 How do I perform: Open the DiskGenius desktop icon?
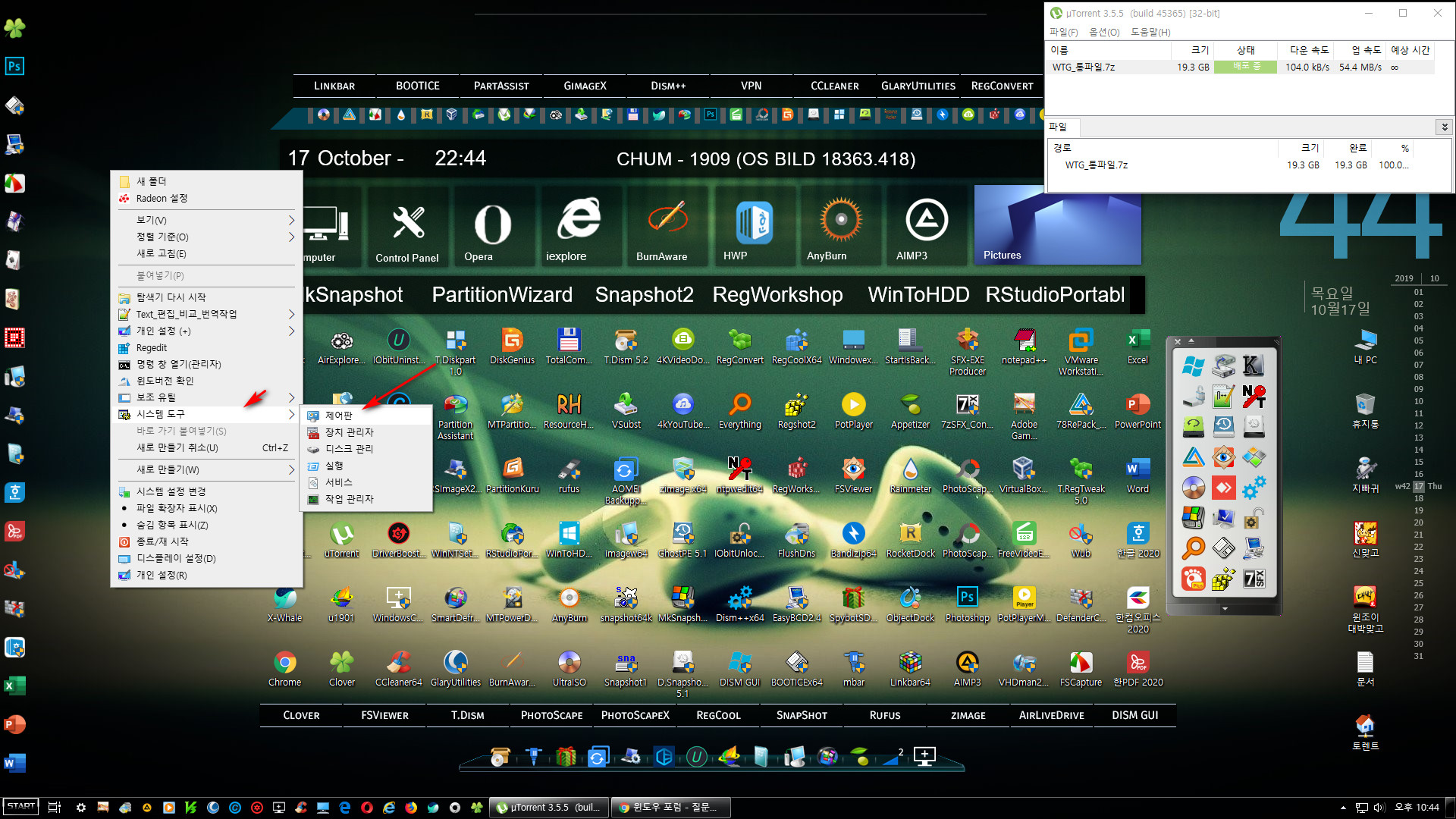(x=512, y=347)
